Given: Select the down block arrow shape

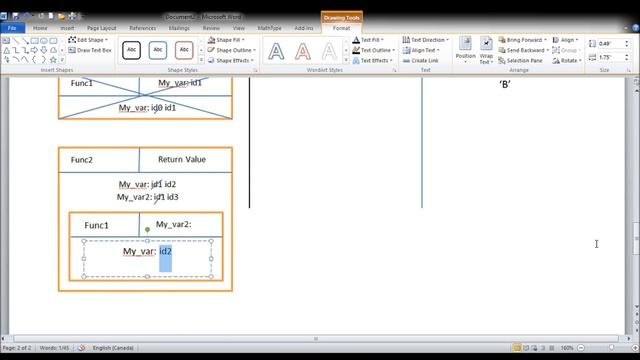Looking at the screenshot, I should pyautogui.click(x=44, y=50).
